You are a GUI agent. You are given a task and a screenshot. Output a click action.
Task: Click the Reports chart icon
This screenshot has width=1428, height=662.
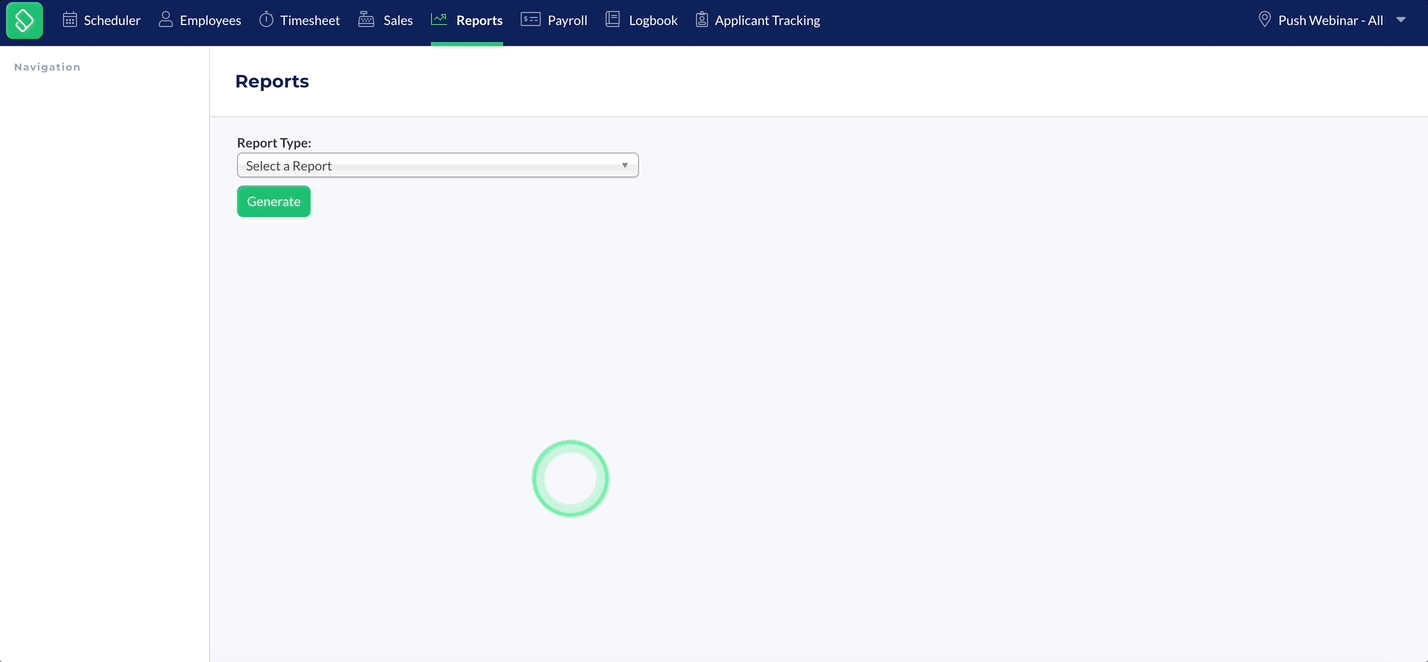[439, 19]
